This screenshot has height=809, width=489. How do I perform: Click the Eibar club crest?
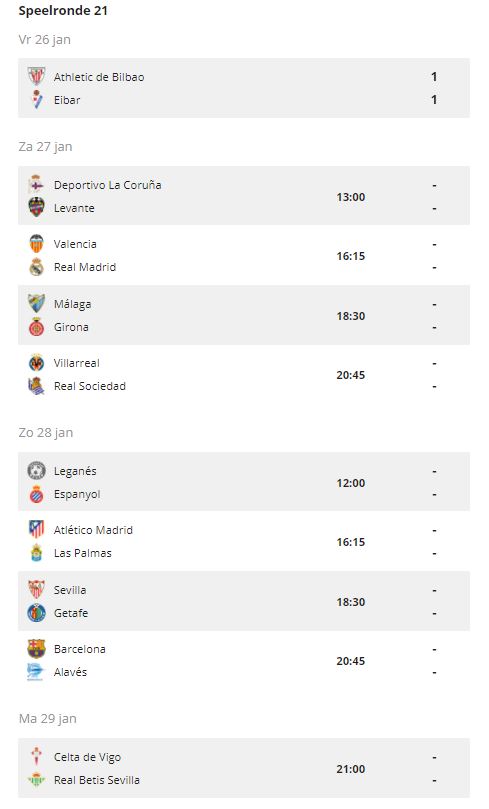pyautogui.click(x=37, y=100)
